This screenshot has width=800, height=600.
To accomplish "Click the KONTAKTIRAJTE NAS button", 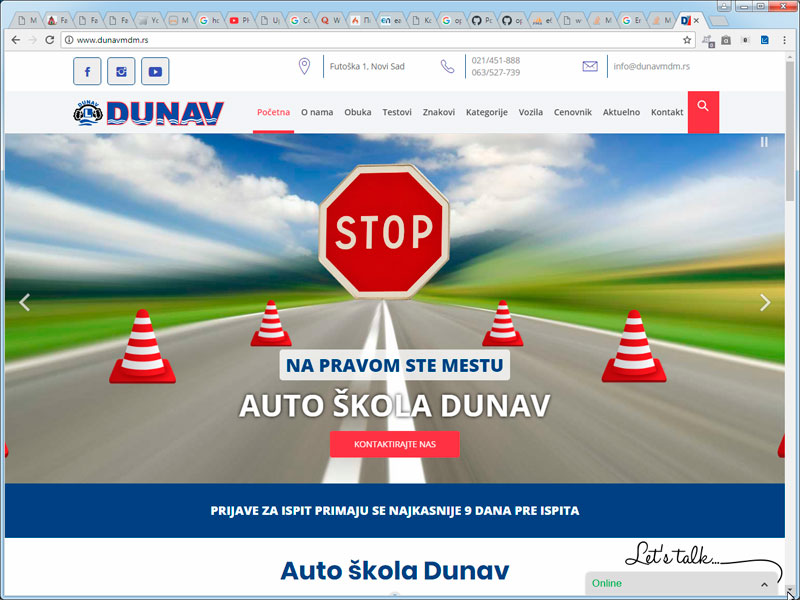I will pos(394,444).
